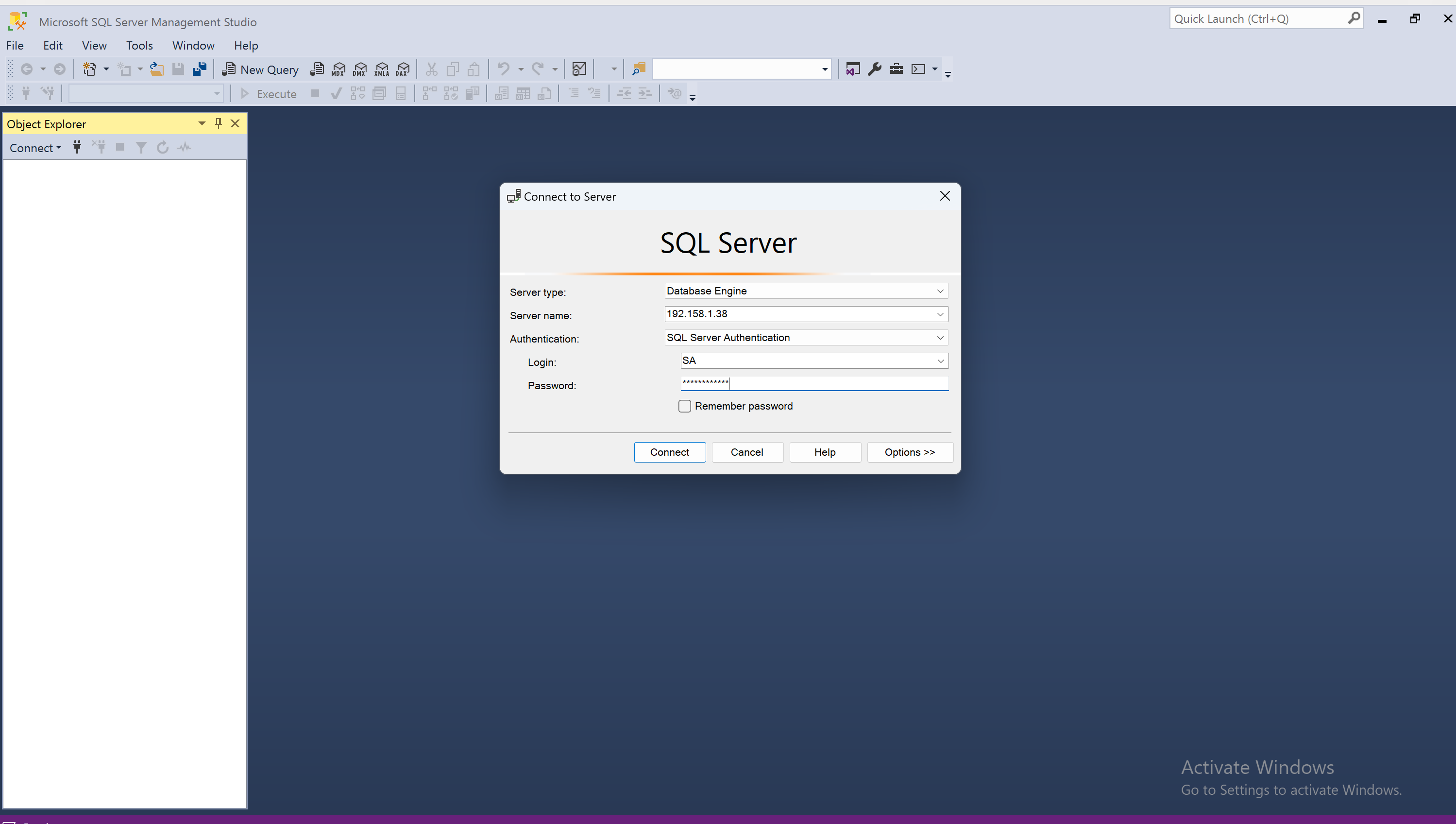
Task: Click the Toolbox icon
Action: click(897, 69)
